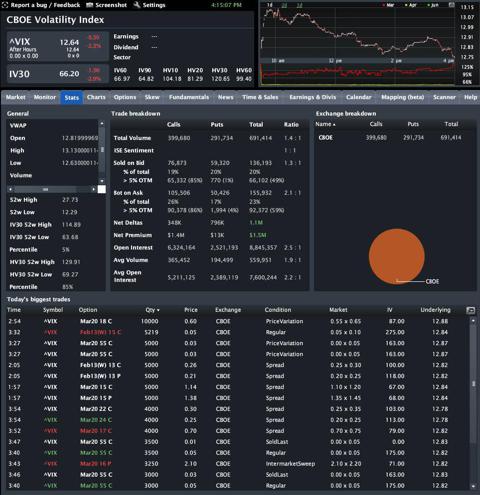
Task: Open the Earnings & Divis tab
Action: point(313,97)
